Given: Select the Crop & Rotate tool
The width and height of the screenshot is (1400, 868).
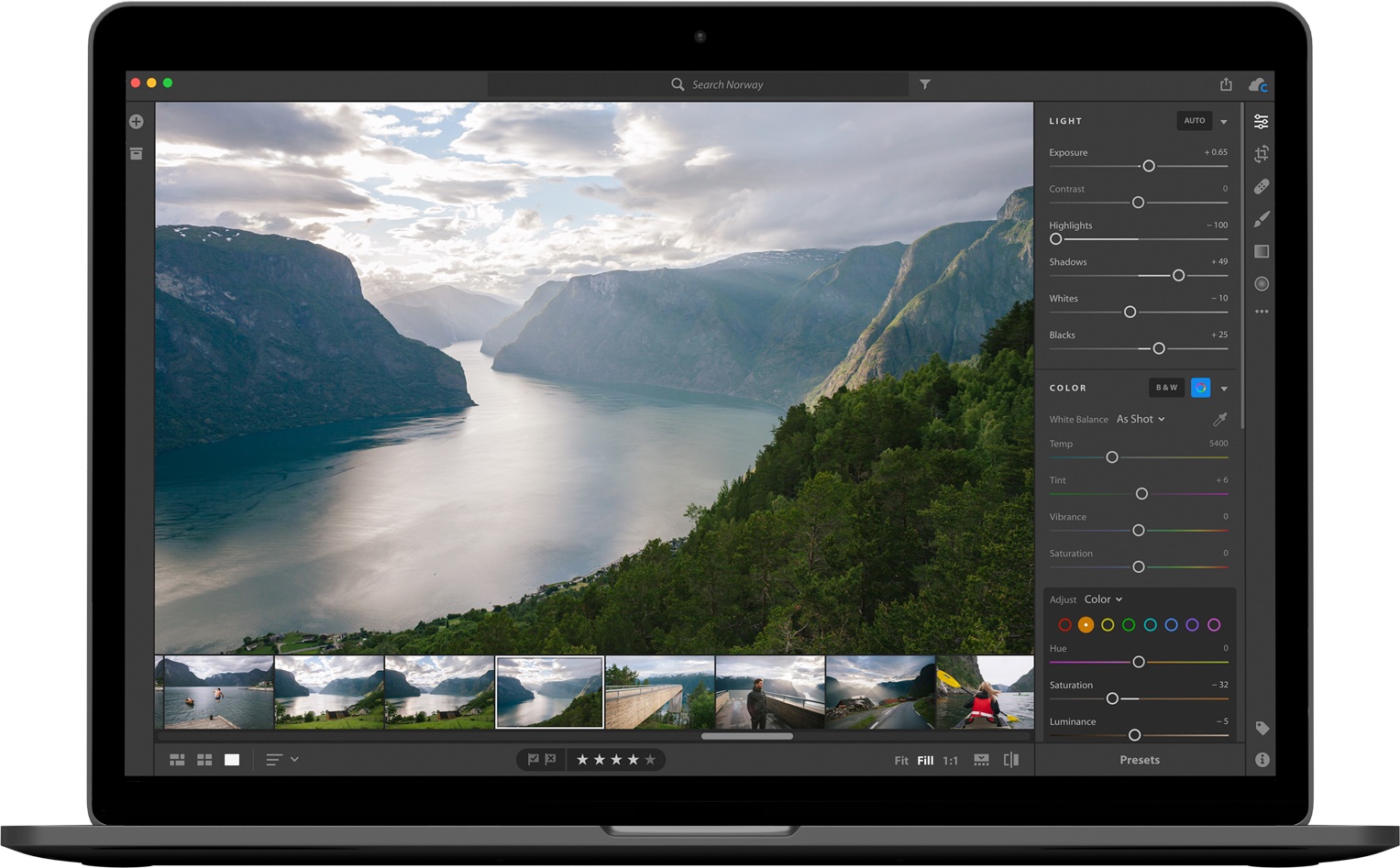Looking at the screenshot, I should [x=1262, y=153].
